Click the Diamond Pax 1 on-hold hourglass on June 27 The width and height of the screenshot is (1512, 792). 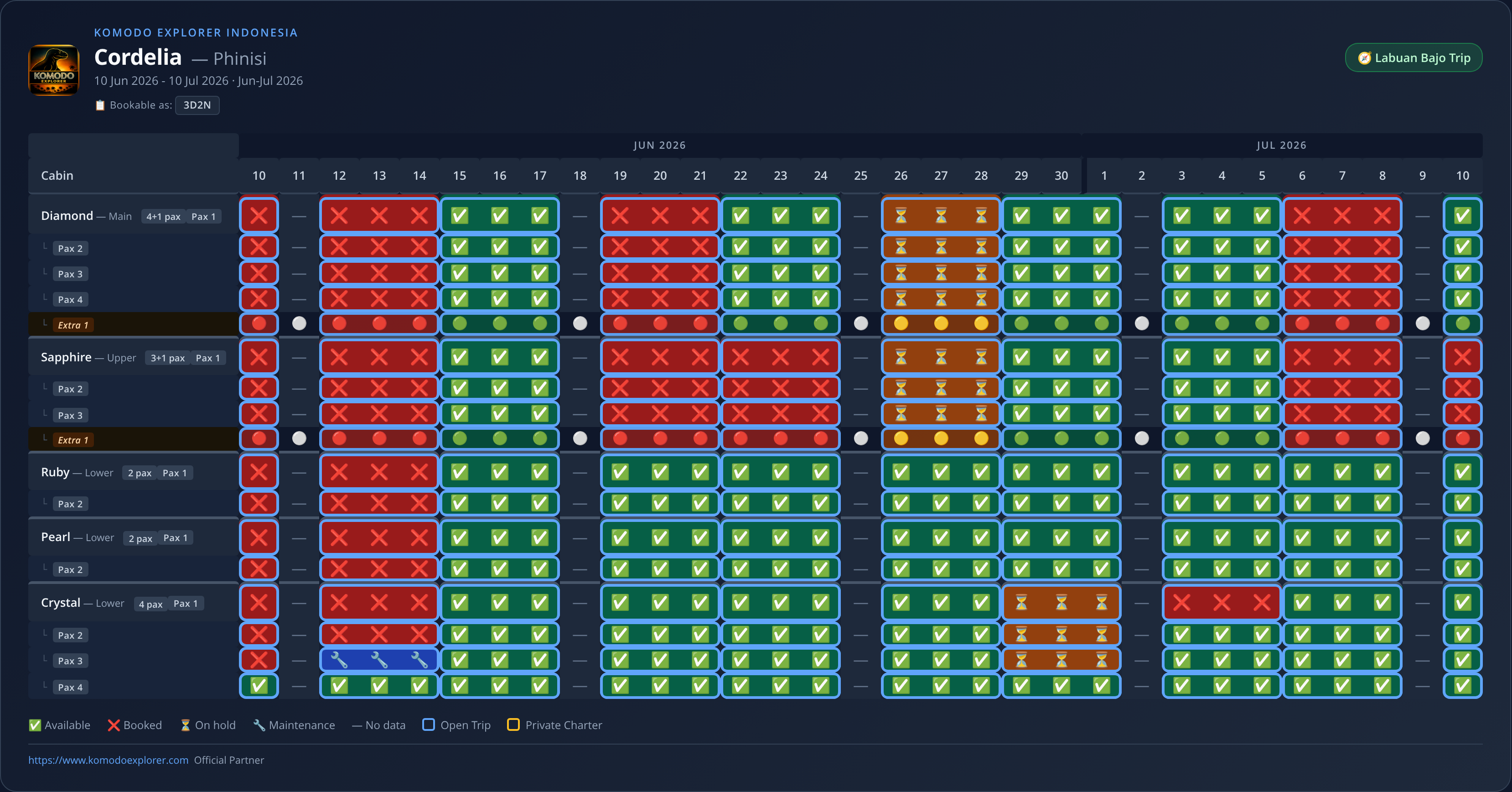click(x=941, y=216)
